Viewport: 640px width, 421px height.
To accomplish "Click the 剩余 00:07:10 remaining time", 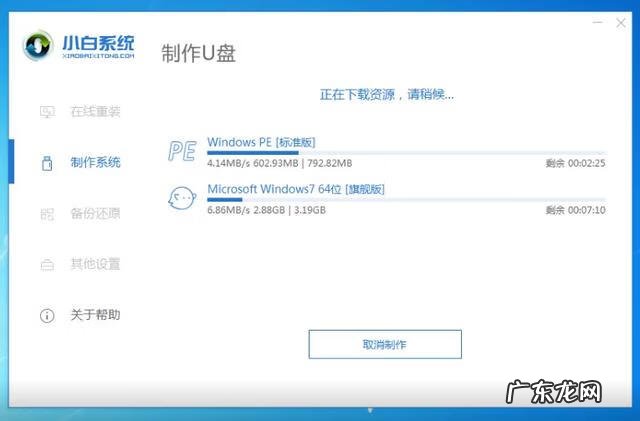I will click(x=576, y=210).
